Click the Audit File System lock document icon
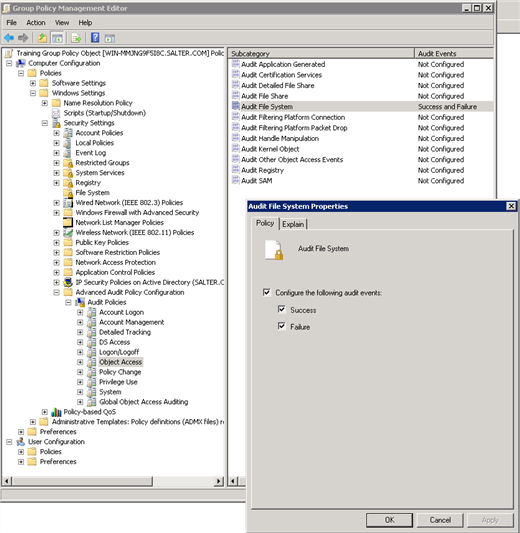Viewport: 520px width, 533px height. click(274, 250)
